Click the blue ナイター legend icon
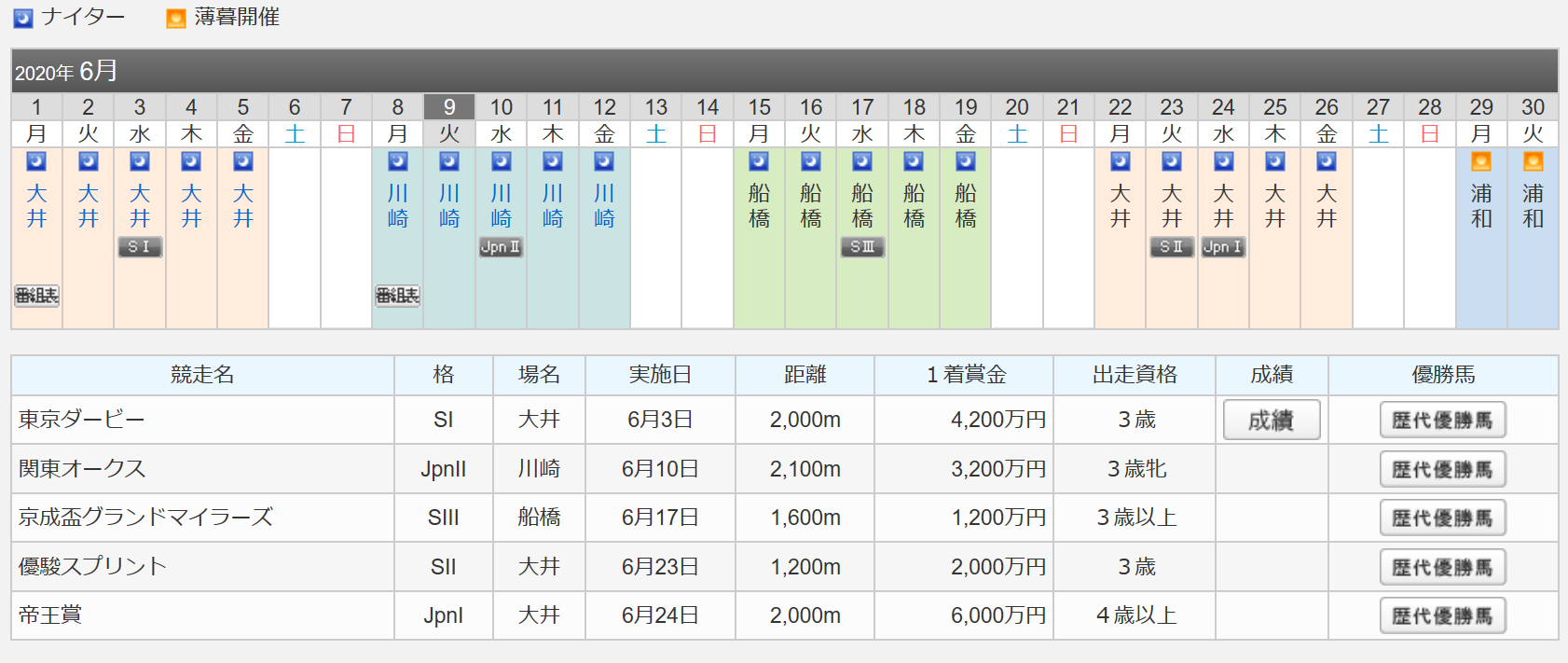Image resolution: width=1568 pixels, height=663 pixels. coord(23,18)
